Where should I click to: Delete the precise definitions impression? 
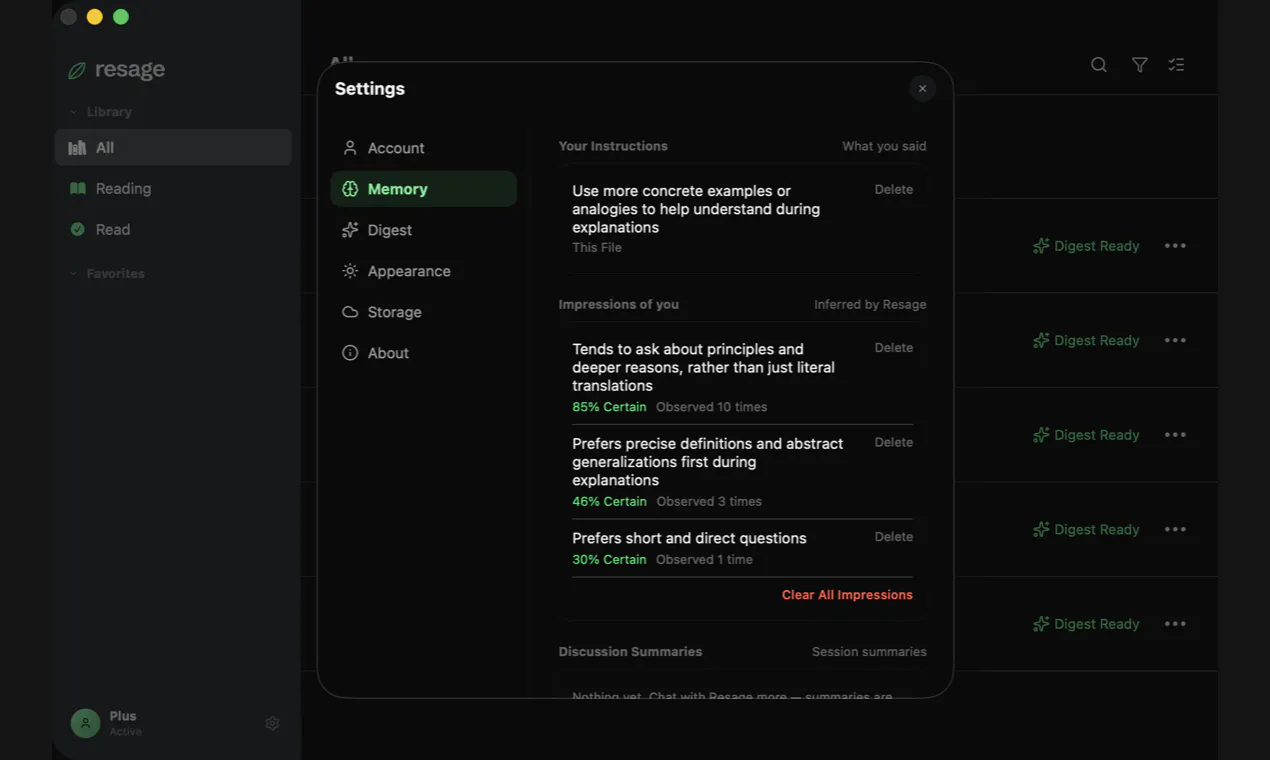(x=893, y=442)
